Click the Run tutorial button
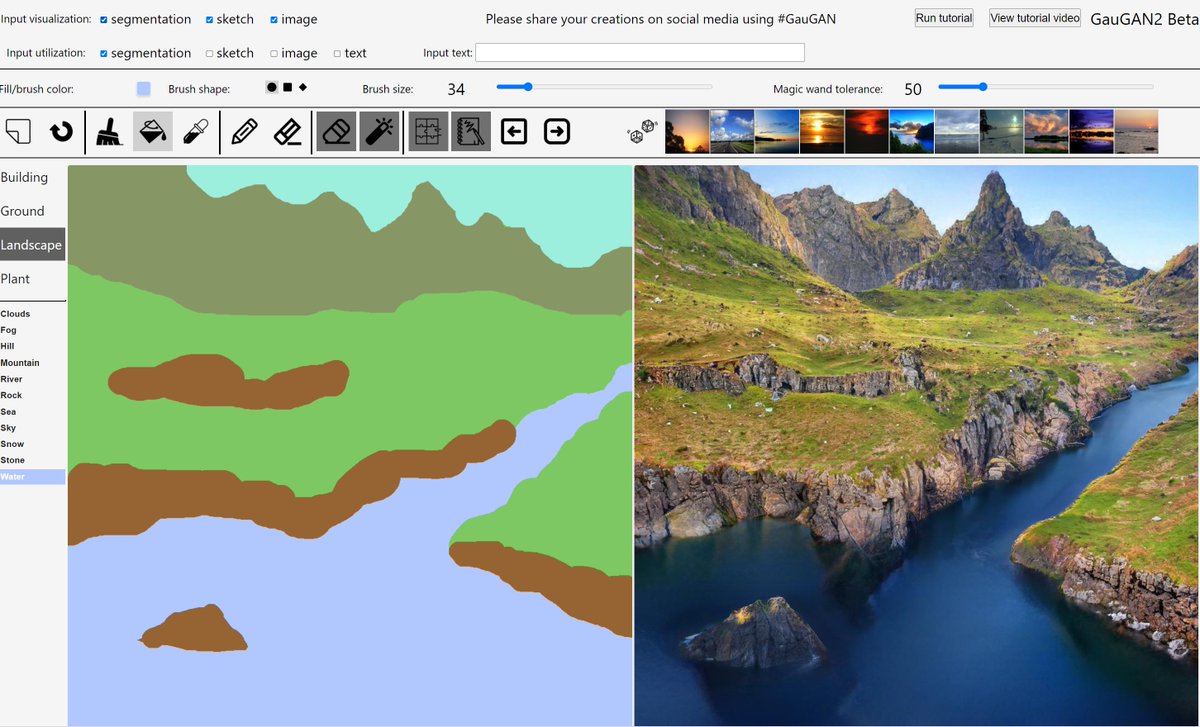The width and height of the screenshot is (1200, 727). [944, 18]
